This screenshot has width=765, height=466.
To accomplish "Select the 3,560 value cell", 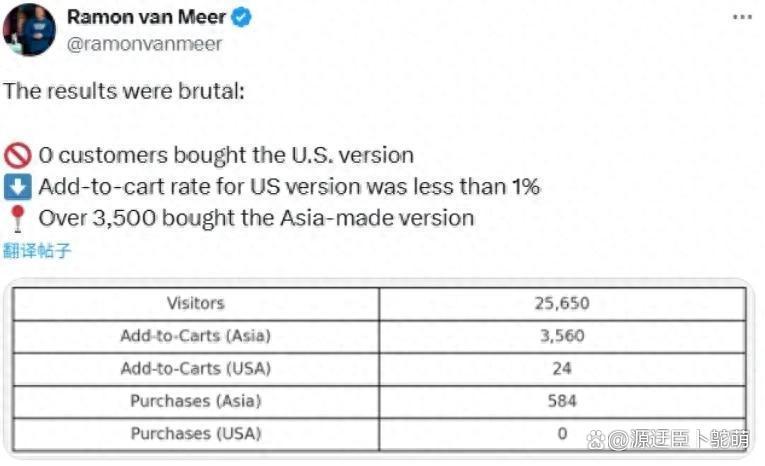I will pyautogui.click(x=562, y=336).
